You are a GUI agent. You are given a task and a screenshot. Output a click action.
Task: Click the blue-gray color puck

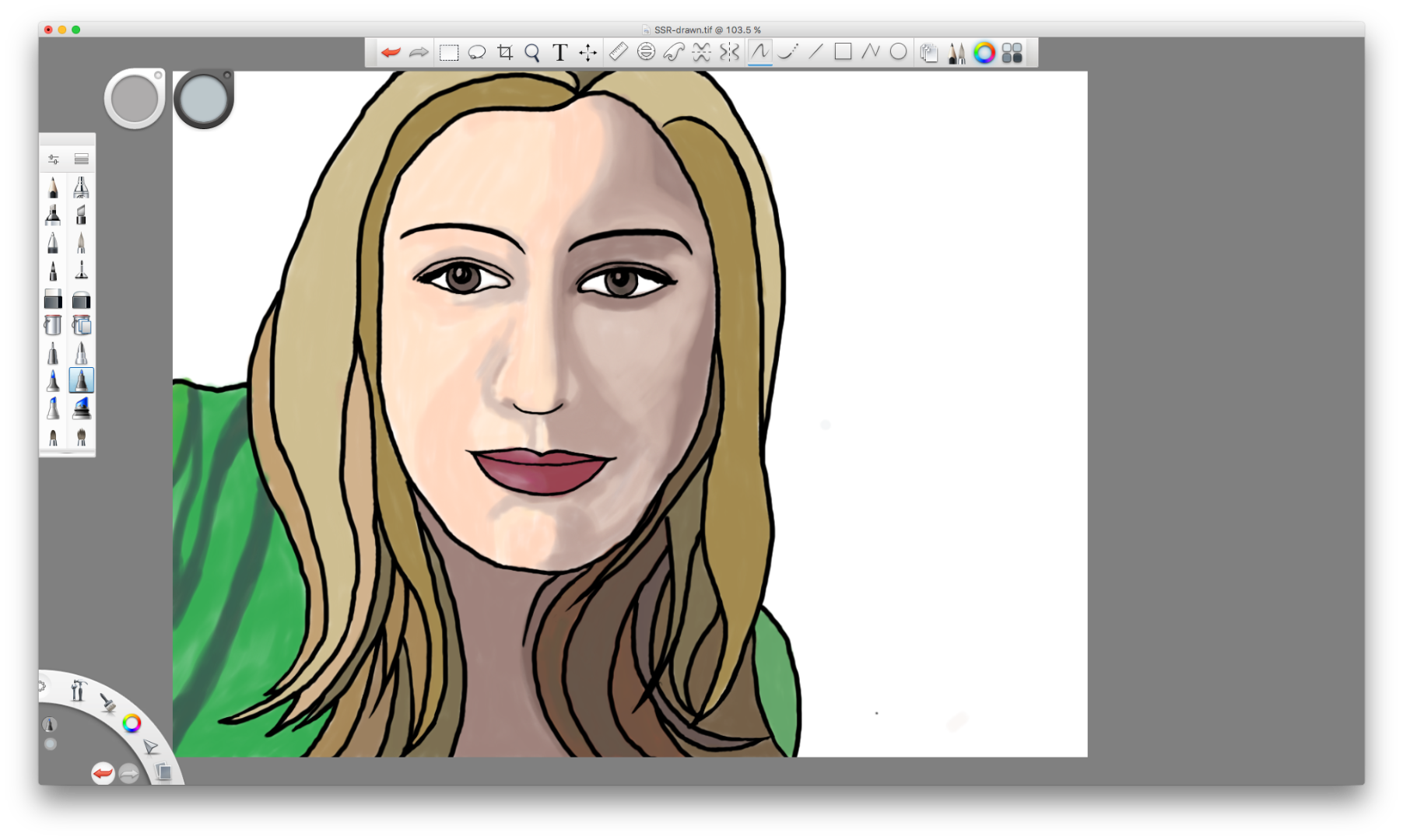tap(203, 99)
